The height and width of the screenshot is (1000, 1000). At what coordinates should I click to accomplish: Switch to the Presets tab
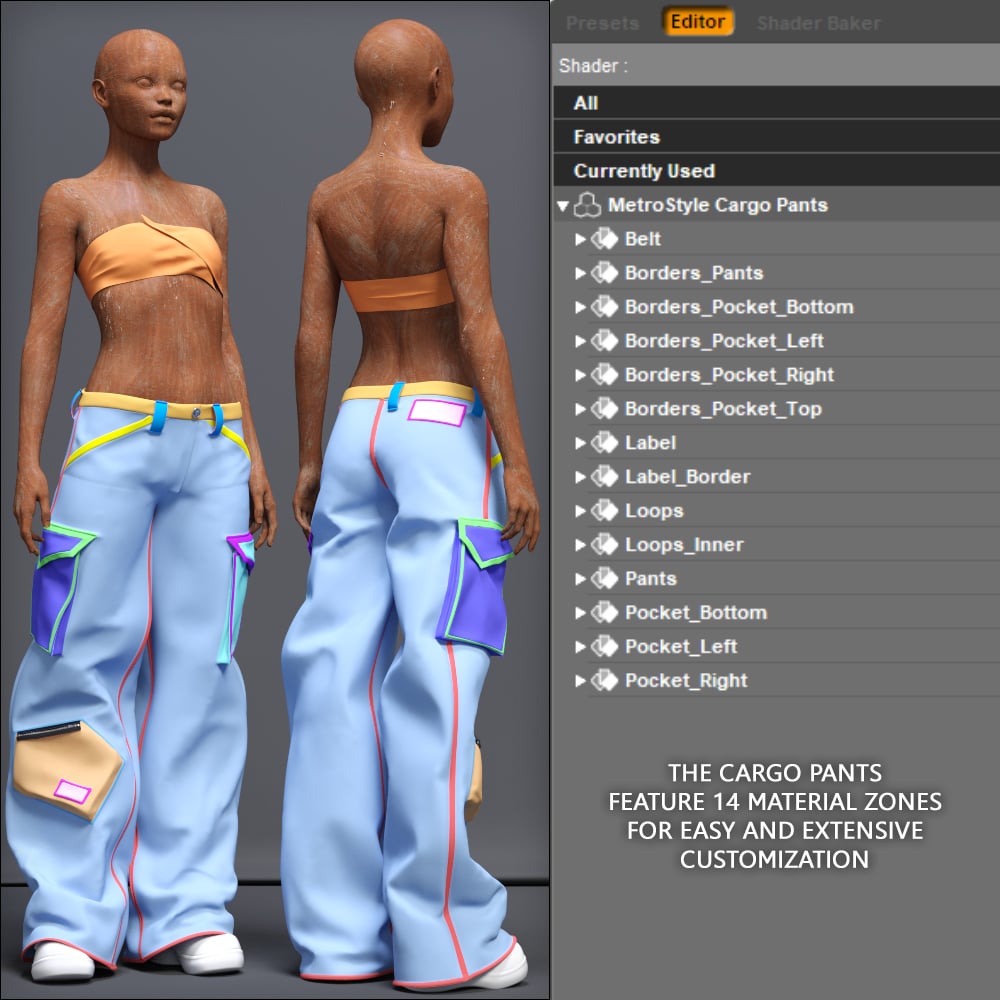602,24
